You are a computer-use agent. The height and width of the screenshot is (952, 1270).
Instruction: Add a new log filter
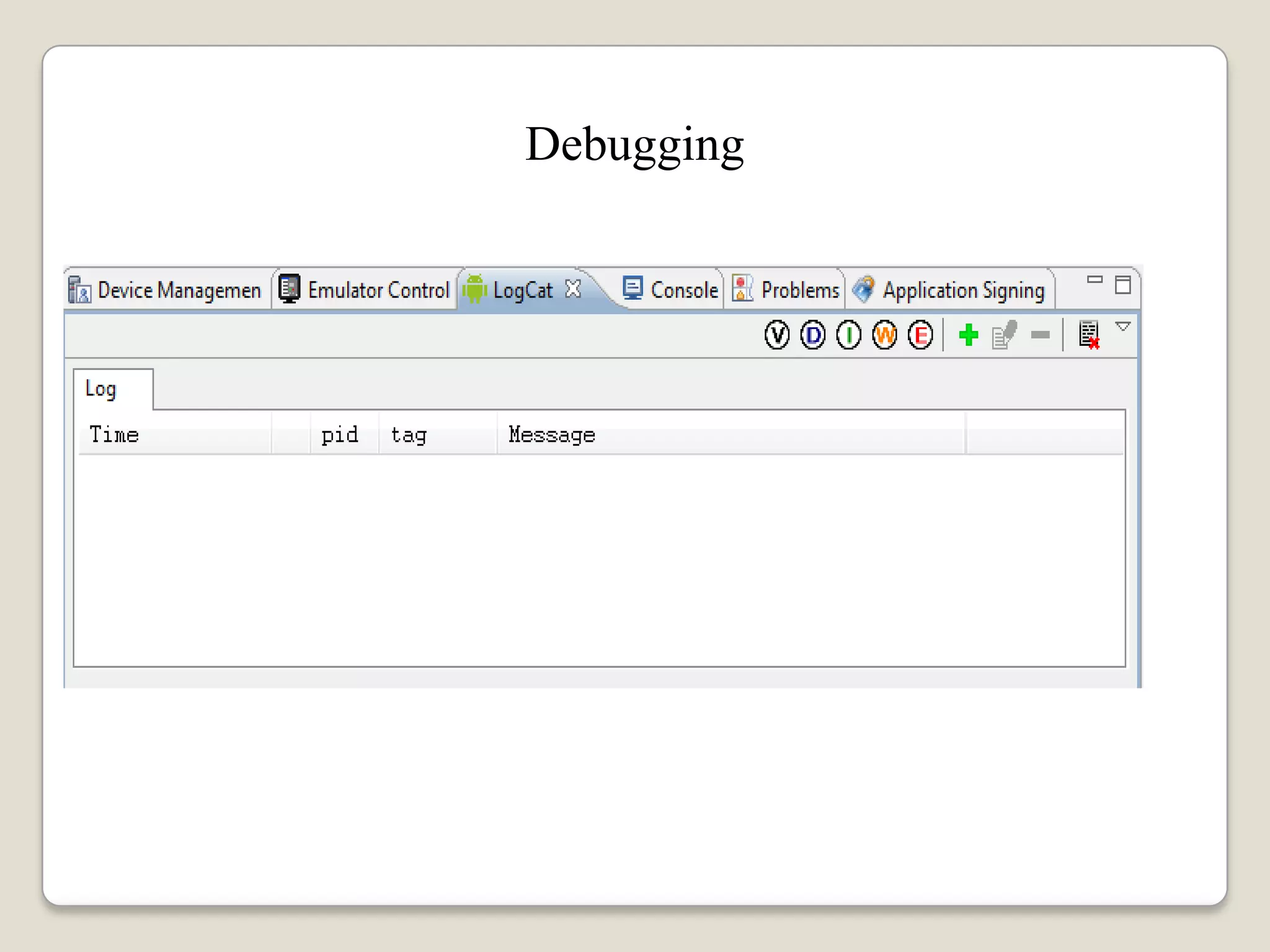[x=969, y=335]
